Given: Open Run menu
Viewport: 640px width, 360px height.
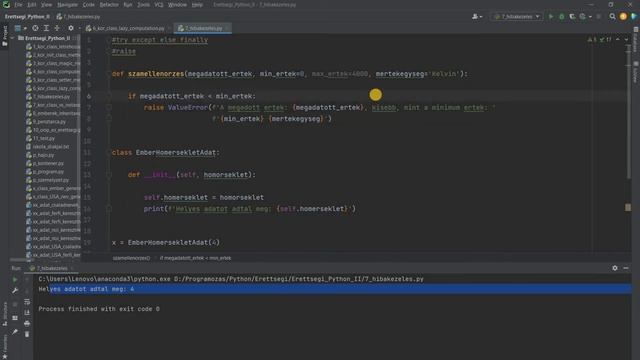Looking at the screenshot, I should (x=128, y=5).
